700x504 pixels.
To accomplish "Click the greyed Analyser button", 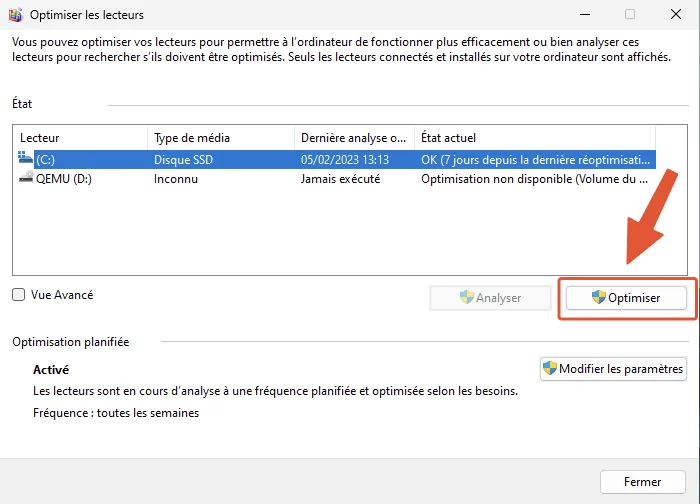I will 490,298.
